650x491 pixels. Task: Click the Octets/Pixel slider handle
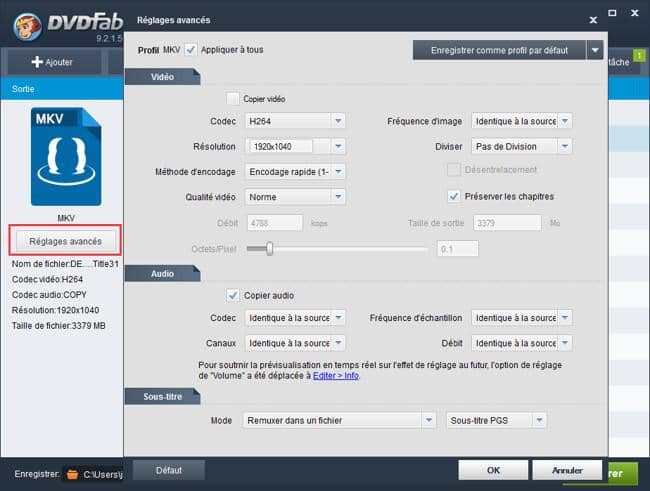(x=270, y=249)
